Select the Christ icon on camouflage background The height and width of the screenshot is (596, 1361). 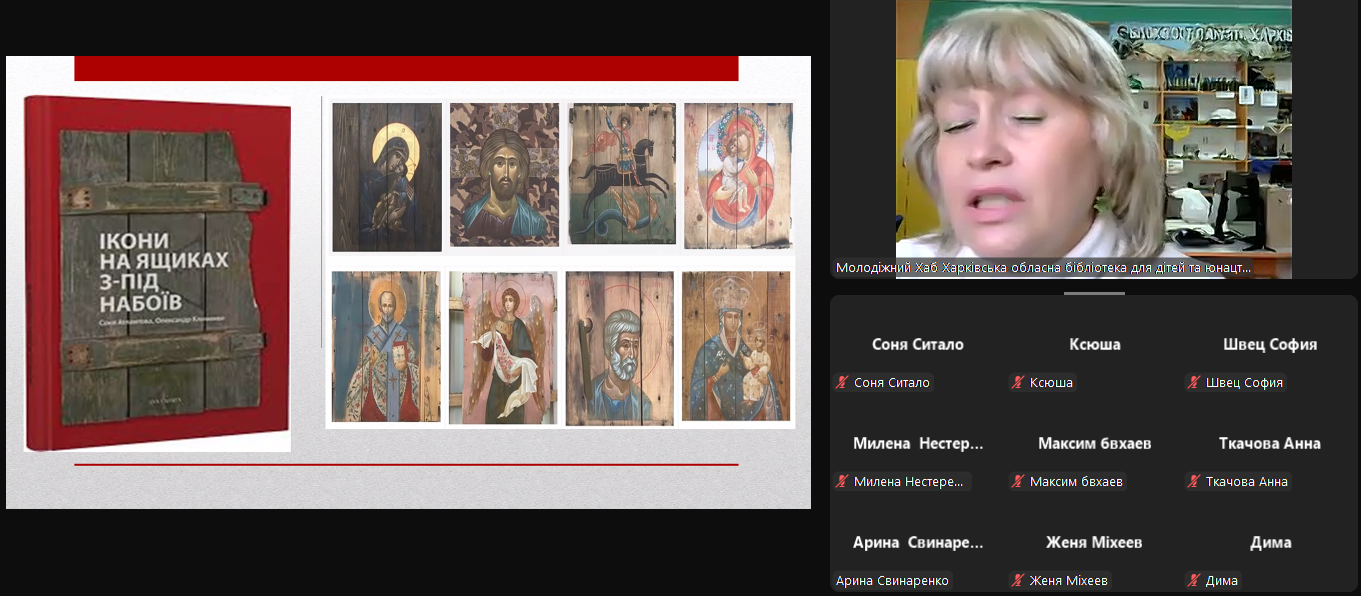pos(505,175)
